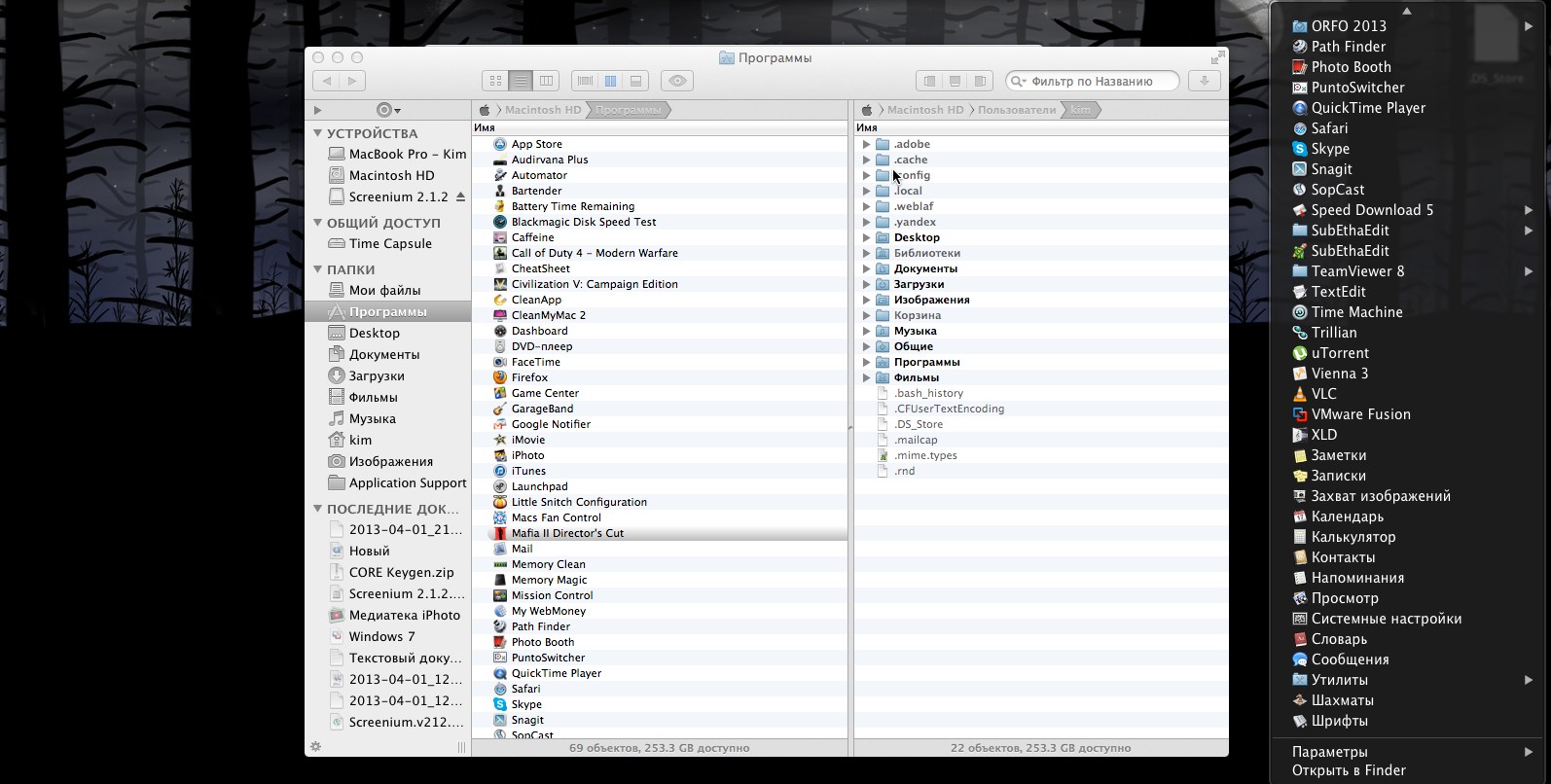1551x784 pixels.
Task: Select the Firefox application in the list
Action: [660, 377]
